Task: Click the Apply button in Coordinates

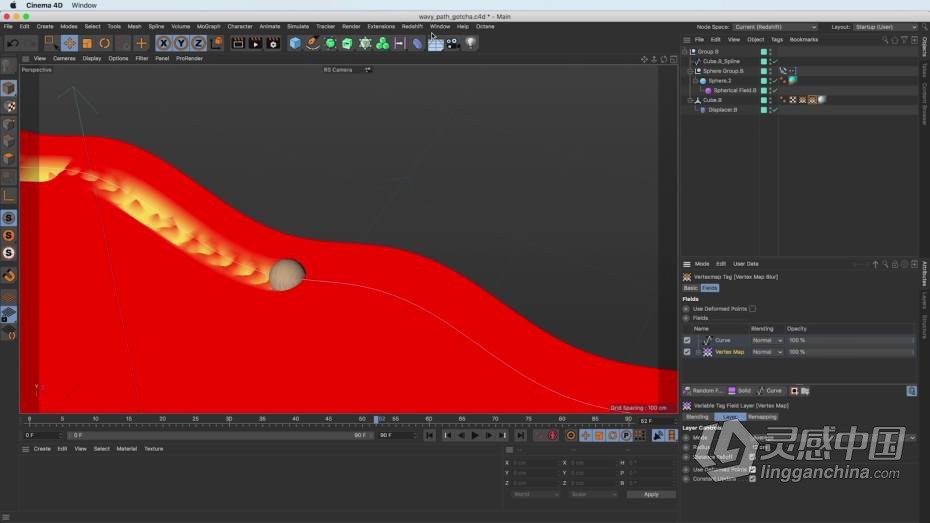Action: point(651,495)
